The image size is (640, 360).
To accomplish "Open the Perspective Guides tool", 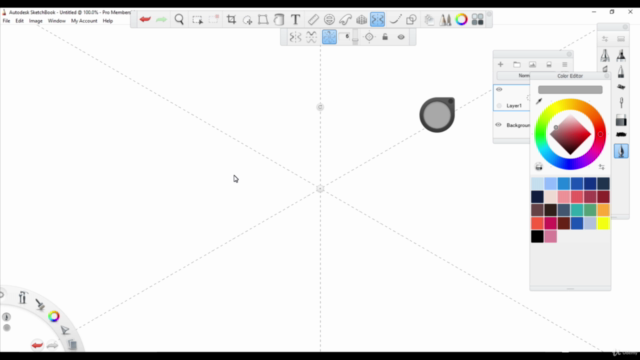I will tap(362, 19).
